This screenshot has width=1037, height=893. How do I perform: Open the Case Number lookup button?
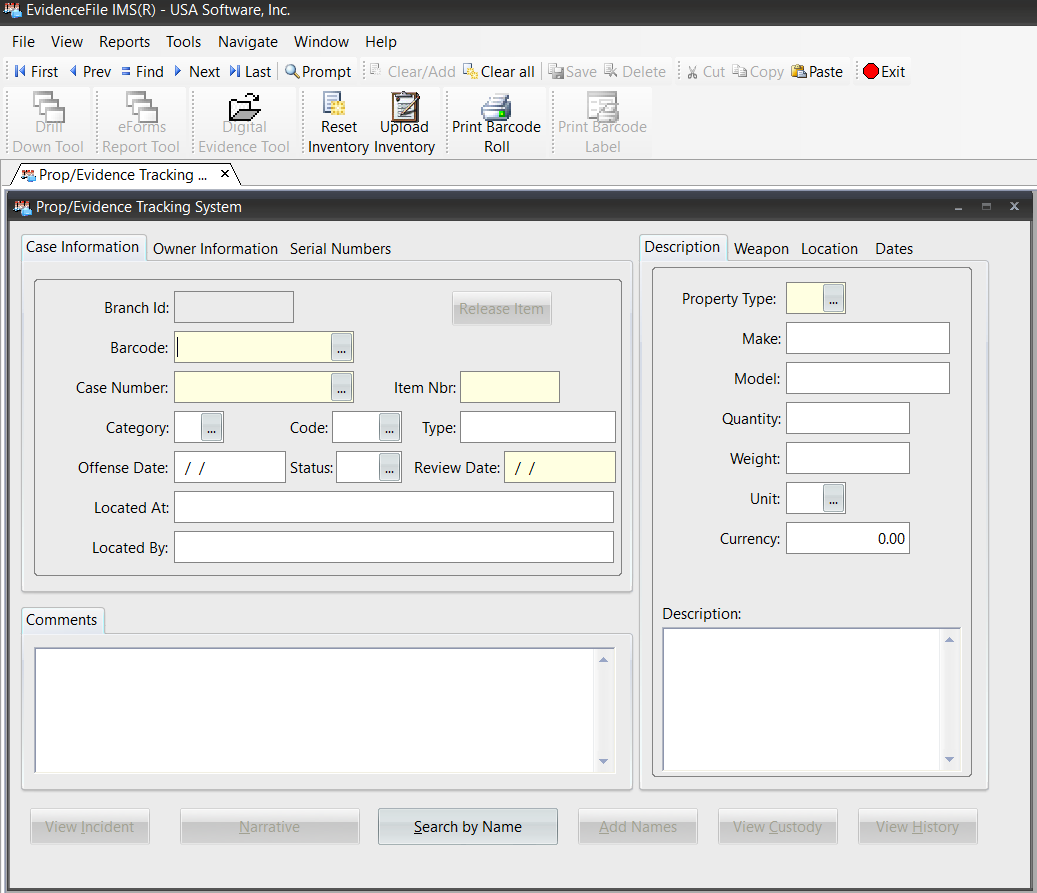click(x=342, y=388)
